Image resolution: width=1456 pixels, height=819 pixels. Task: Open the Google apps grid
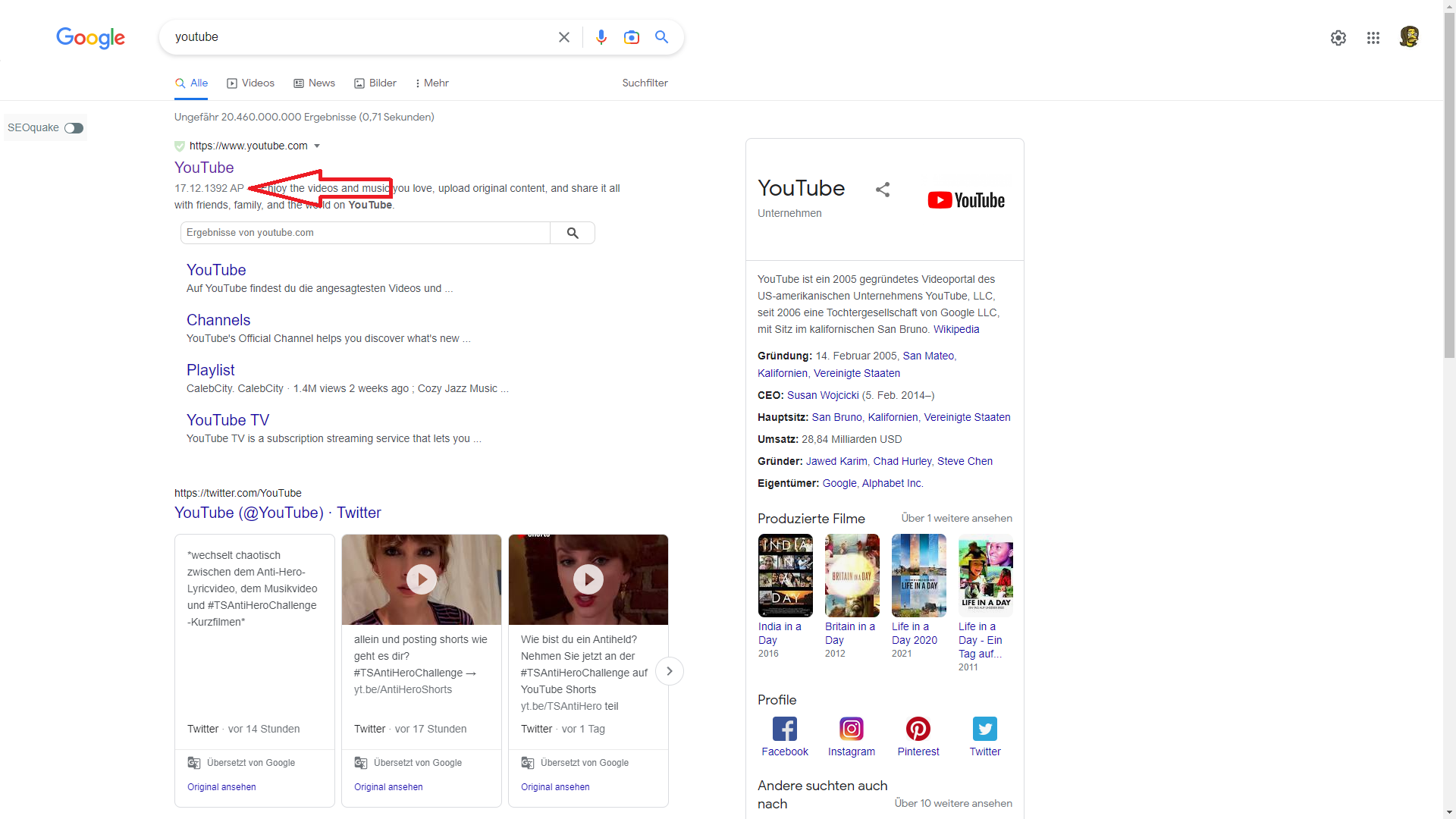(x=1373, y=38)
